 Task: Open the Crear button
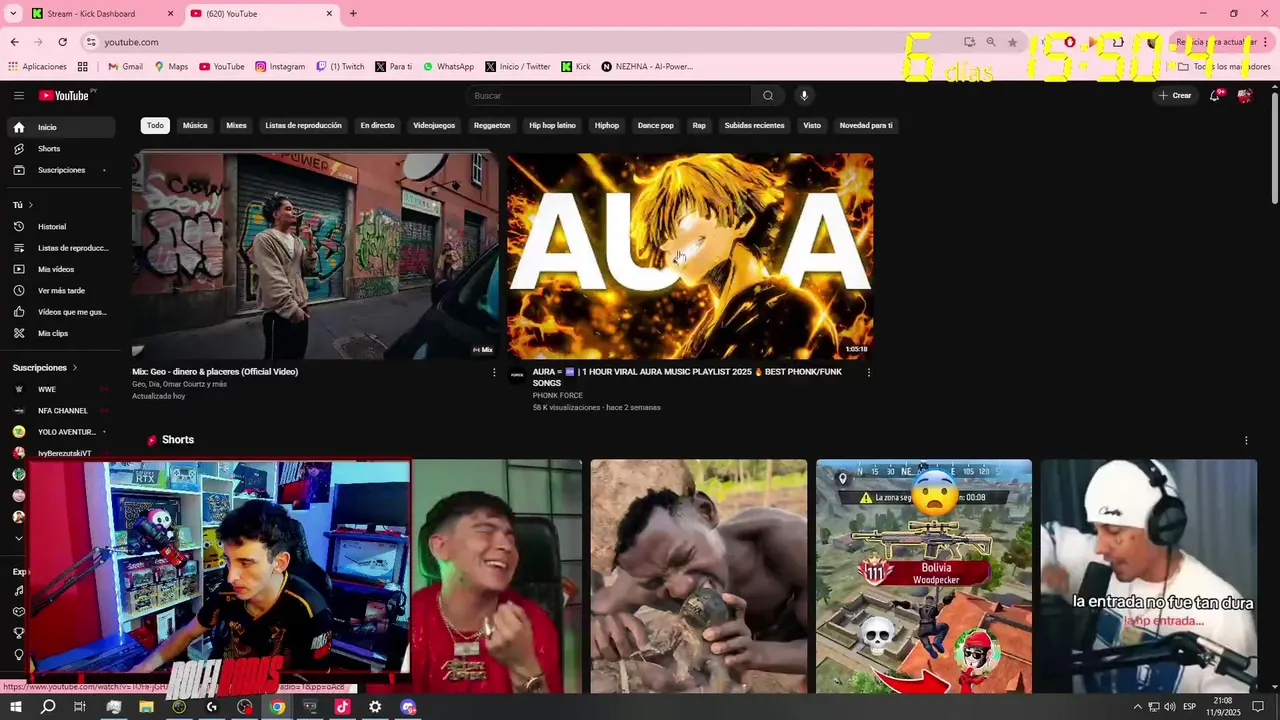click(x=1175, y=95)
